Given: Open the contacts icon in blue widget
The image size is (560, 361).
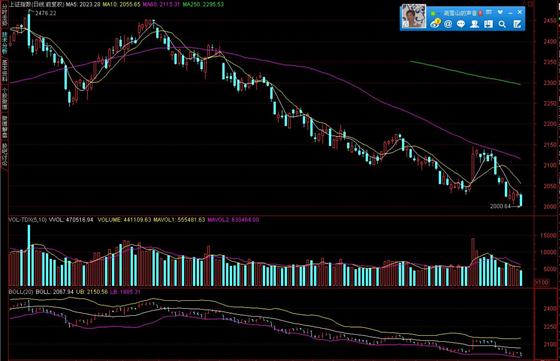Looking at the screenshot, I should point(474,24).
